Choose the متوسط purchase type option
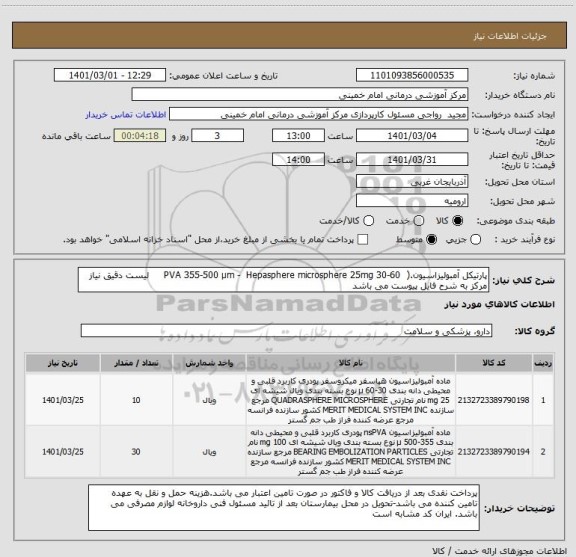 (x=431, y=240)
